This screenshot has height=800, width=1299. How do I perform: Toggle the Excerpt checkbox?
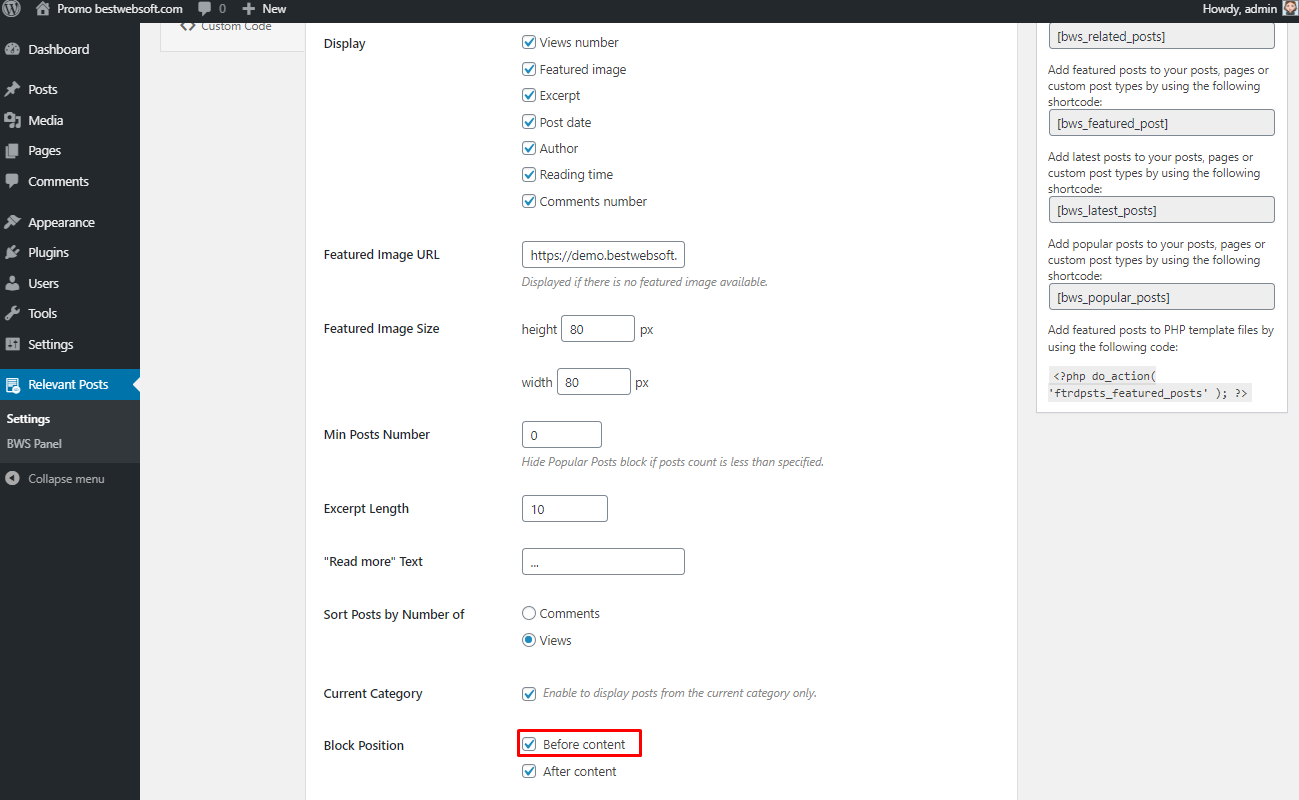pyautogui.click(x=529, y=96)
